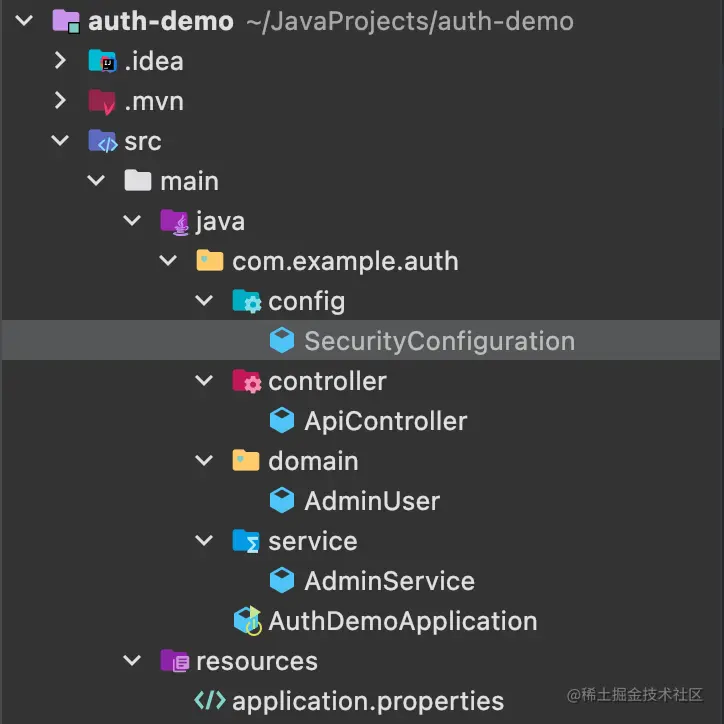The width and height of the screenshot is (724, 724).
Task: Click the java sources root icon
Action: (x=174, y=221)
